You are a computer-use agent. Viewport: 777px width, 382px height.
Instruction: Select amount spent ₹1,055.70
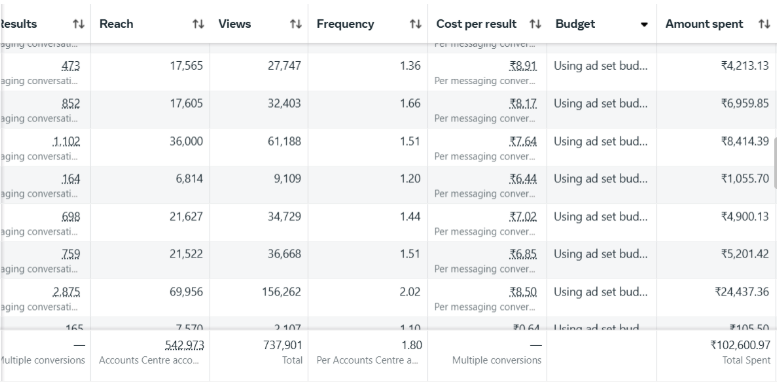pyautogui.click(x=745, y=179)
